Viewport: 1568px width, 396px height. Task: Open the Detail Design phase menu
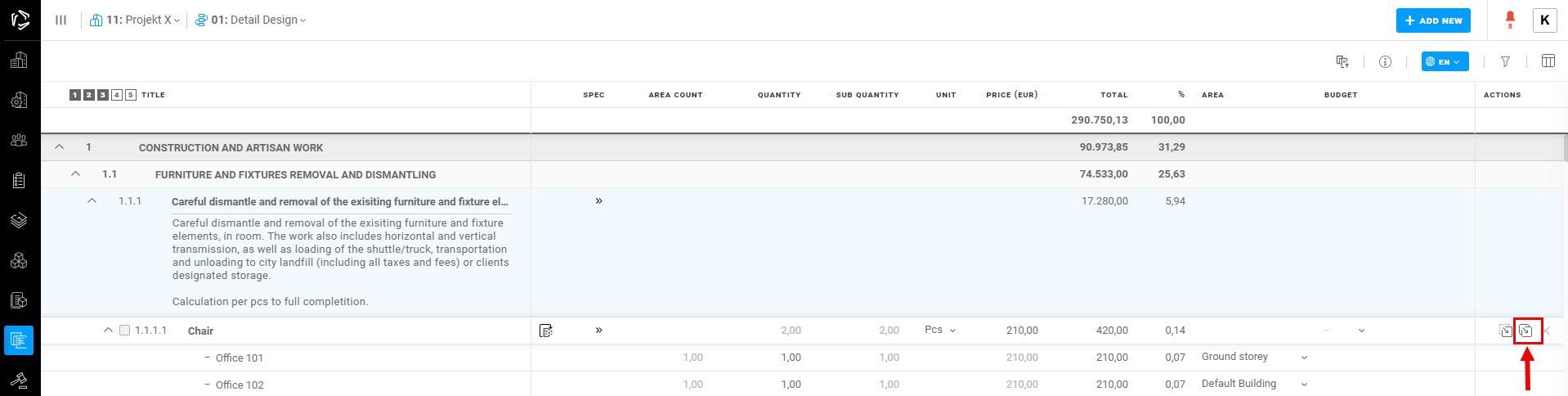[252, 20]
